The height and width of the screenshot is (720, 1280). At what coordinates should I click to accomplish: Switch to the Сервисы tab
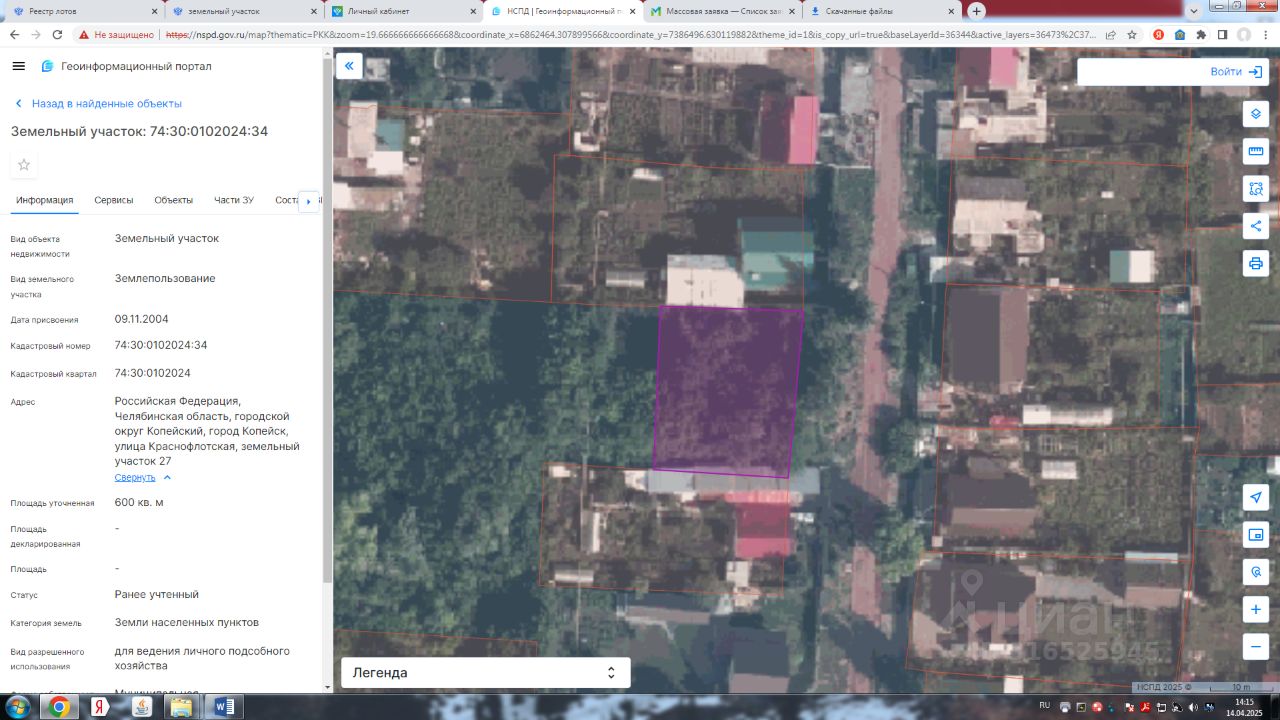[x=114, y=200]
